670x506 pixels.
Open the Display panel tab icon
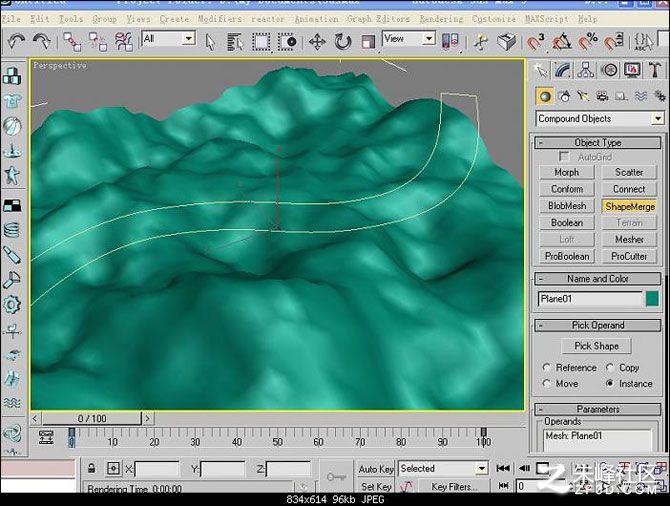(632, 70)
